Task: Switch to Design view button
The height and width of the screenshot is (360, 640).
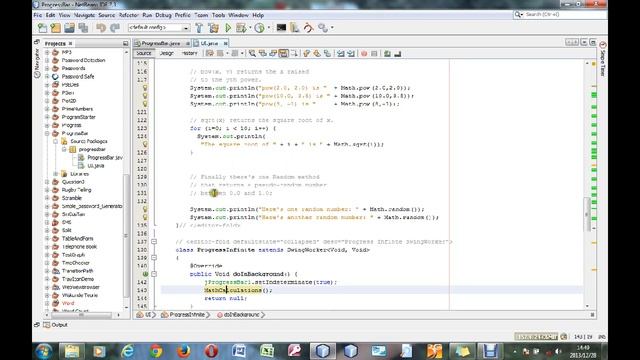Action: pyautogui.click(x=167, y=53)
